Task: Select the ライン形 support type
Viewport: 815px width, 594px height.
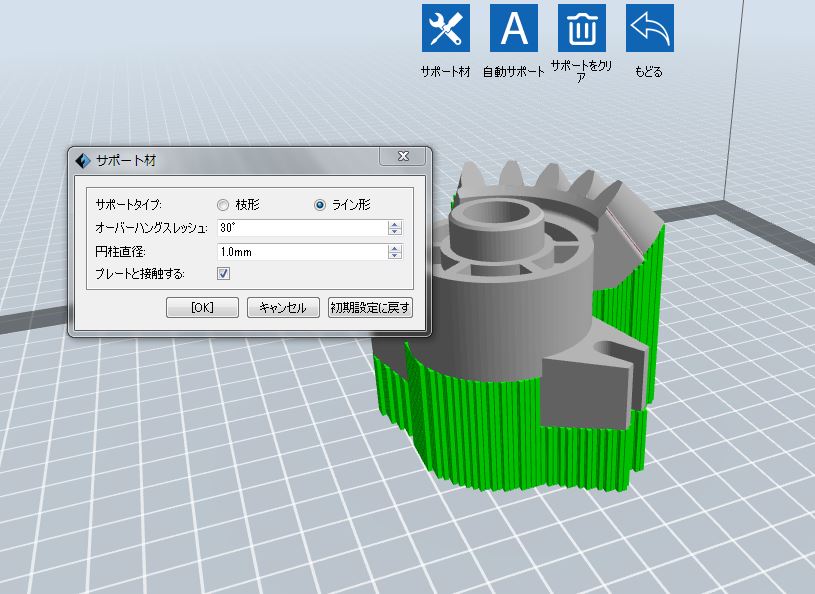Action: (320, 204)
